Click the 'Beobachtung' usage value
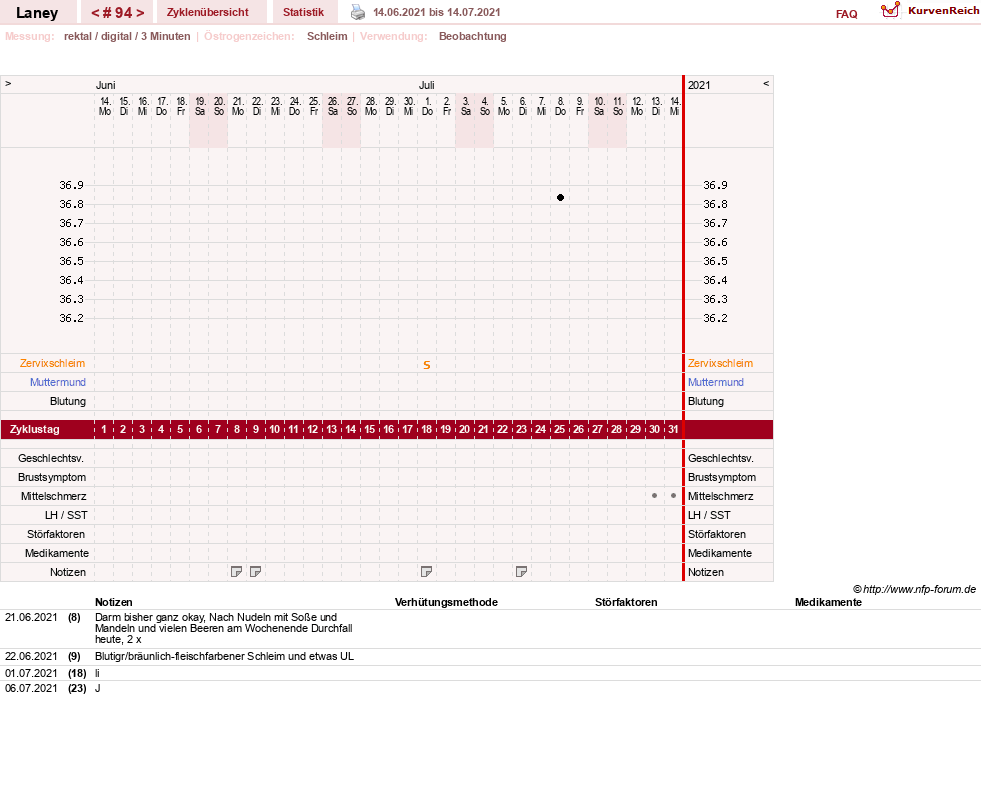The image size is (981, 790). pyautogui.click(x=472, y=36)
